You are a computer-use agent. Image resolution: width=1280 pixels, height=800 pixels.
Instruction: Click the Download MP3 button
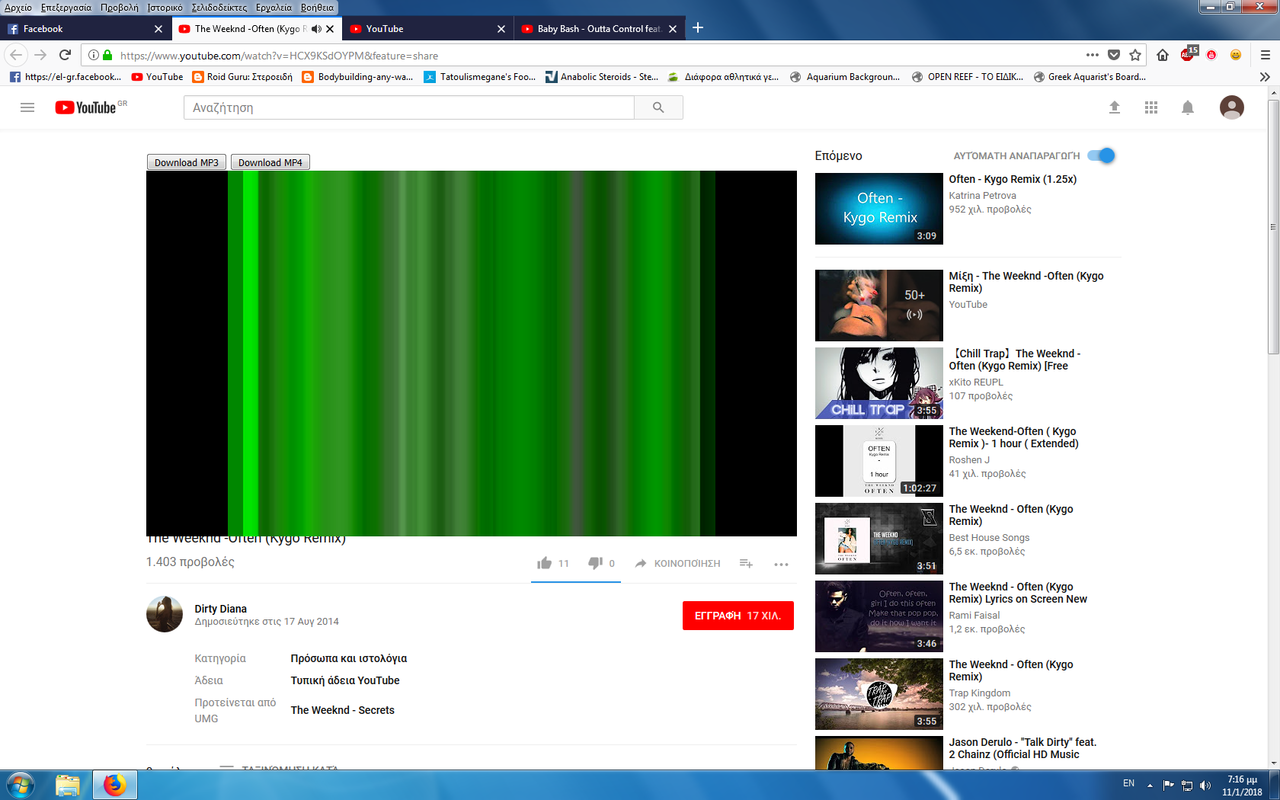187,162
